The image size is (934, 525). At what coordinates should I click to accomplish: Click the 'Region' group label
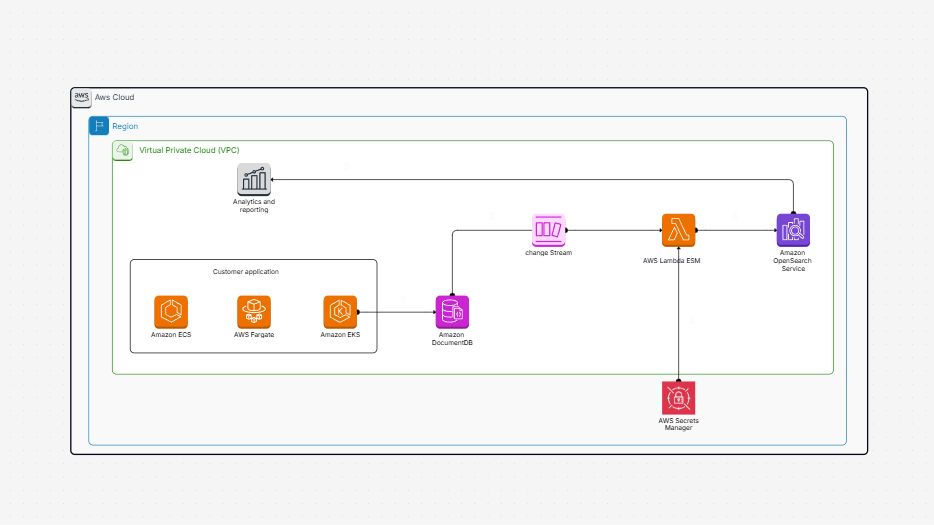[125, 126]
